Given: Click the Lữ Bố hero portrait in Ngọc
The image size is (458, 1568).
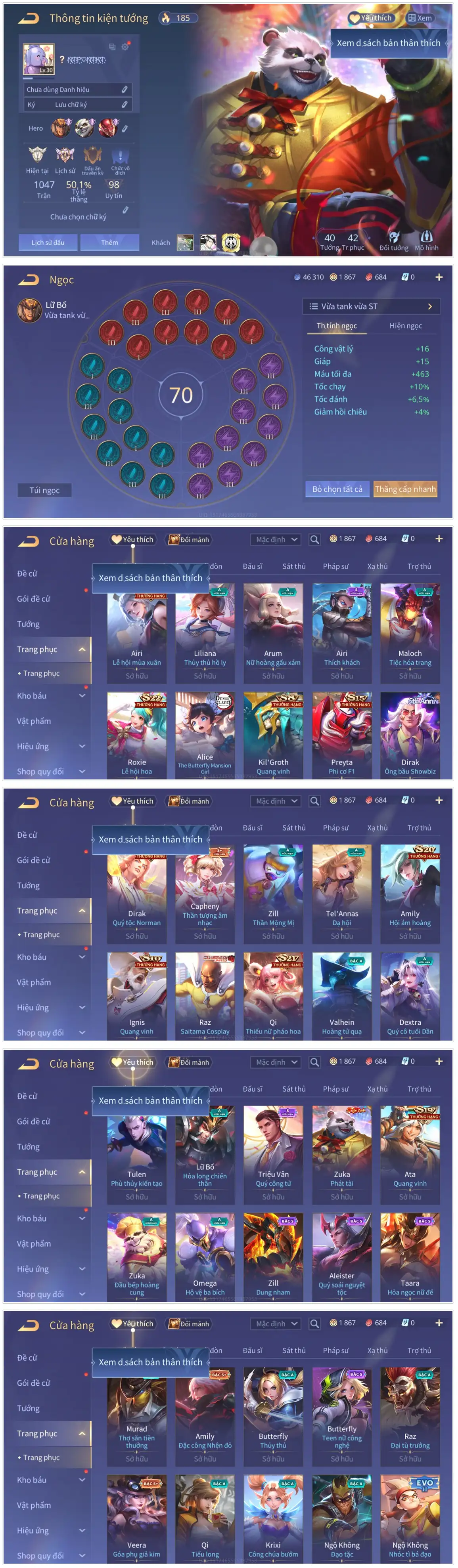Looking at the screenshot, I should pos(26,310).
